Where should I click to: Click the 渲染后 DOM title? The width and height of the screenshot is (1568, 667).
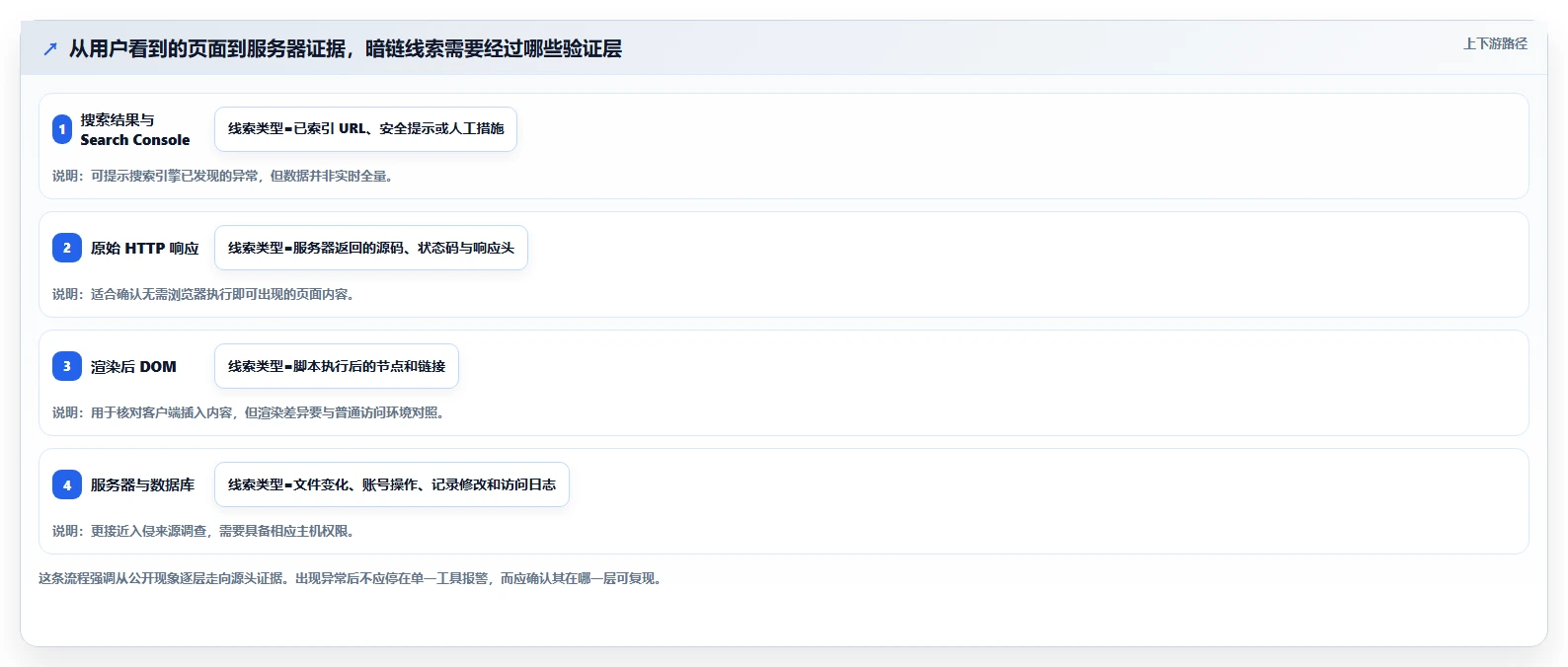[x=133, y=366]
